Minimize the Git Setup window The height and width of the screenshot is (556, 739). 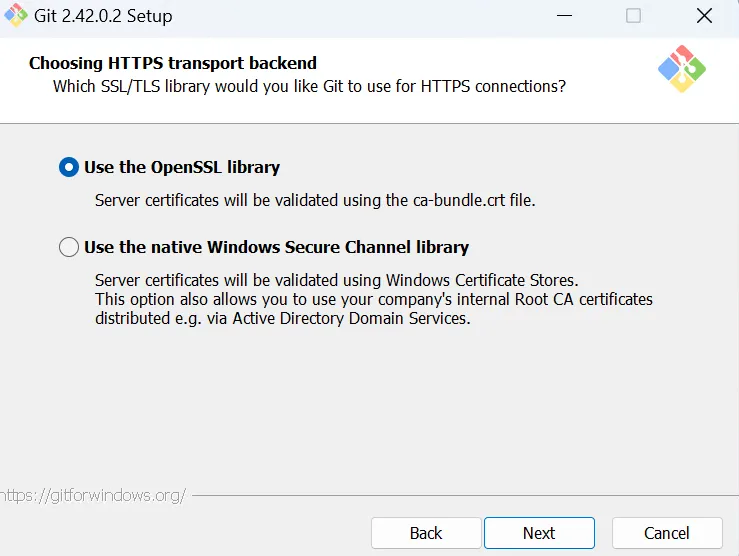tap(564, 16)
